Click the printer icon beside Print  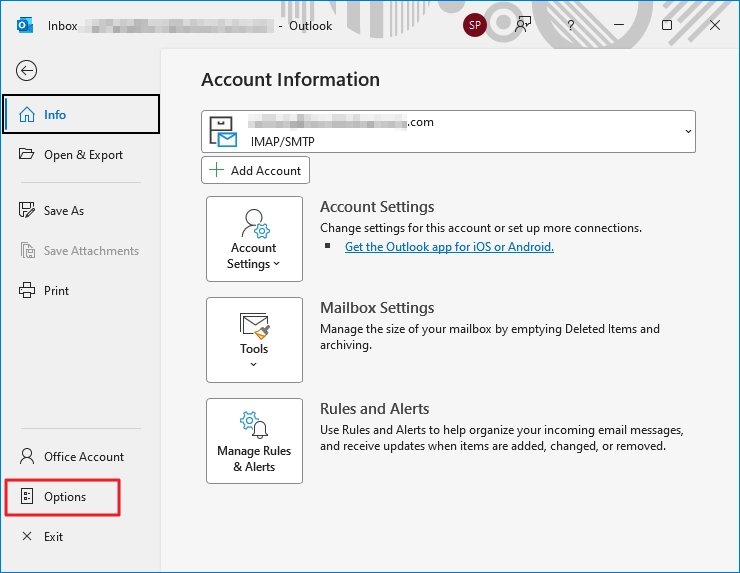point(27,290)
